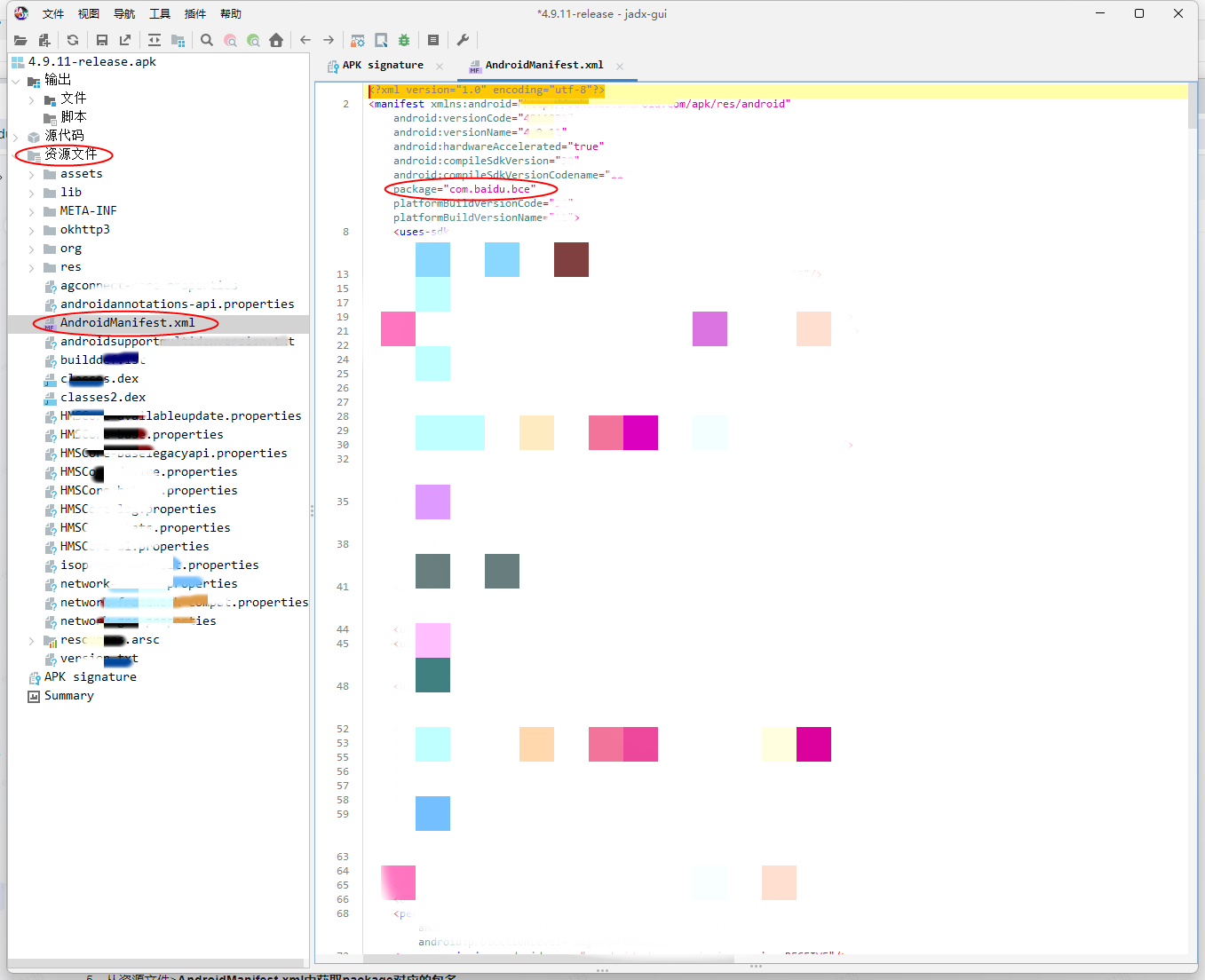The height and width of the screenshot is (980, 1205).
Task: Click the Open file toolbar icon
Action: (x=20, y=40)
